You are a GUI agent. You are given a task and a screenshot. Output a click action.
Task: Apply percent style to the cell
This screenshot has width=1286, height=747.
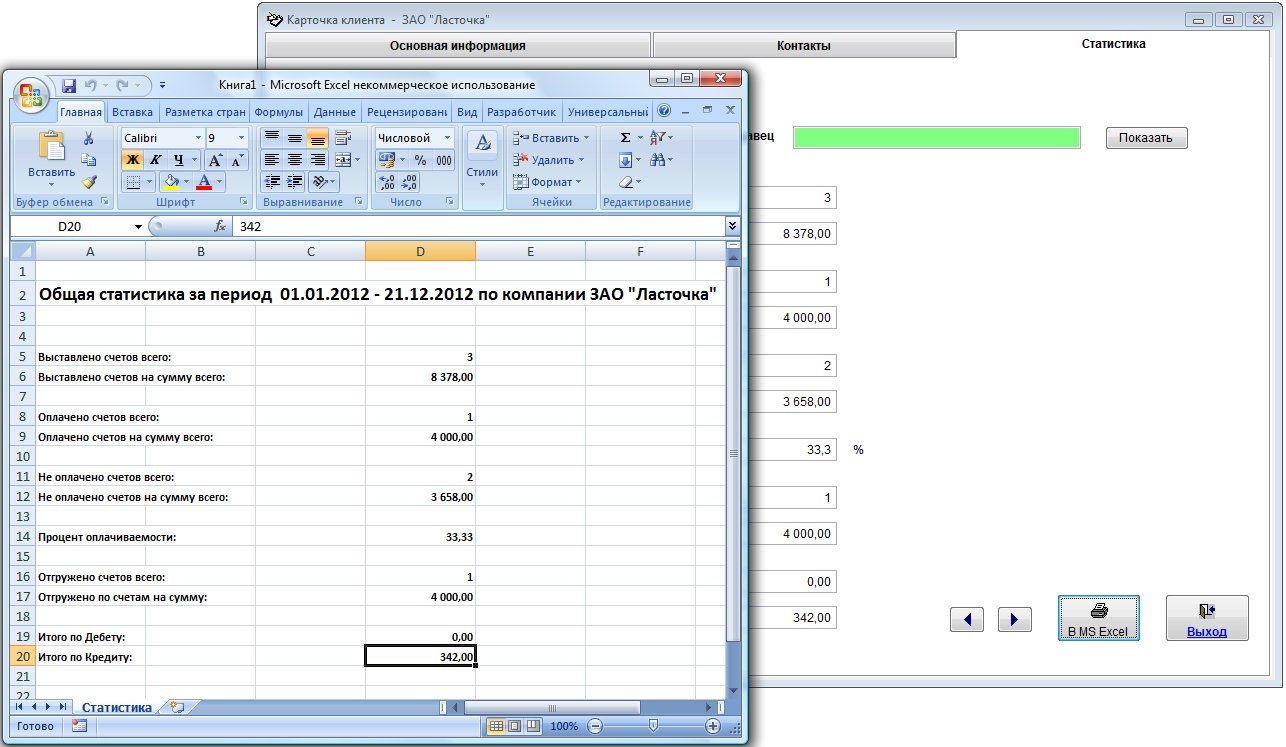pyautogui.click(x=420, y=160)
